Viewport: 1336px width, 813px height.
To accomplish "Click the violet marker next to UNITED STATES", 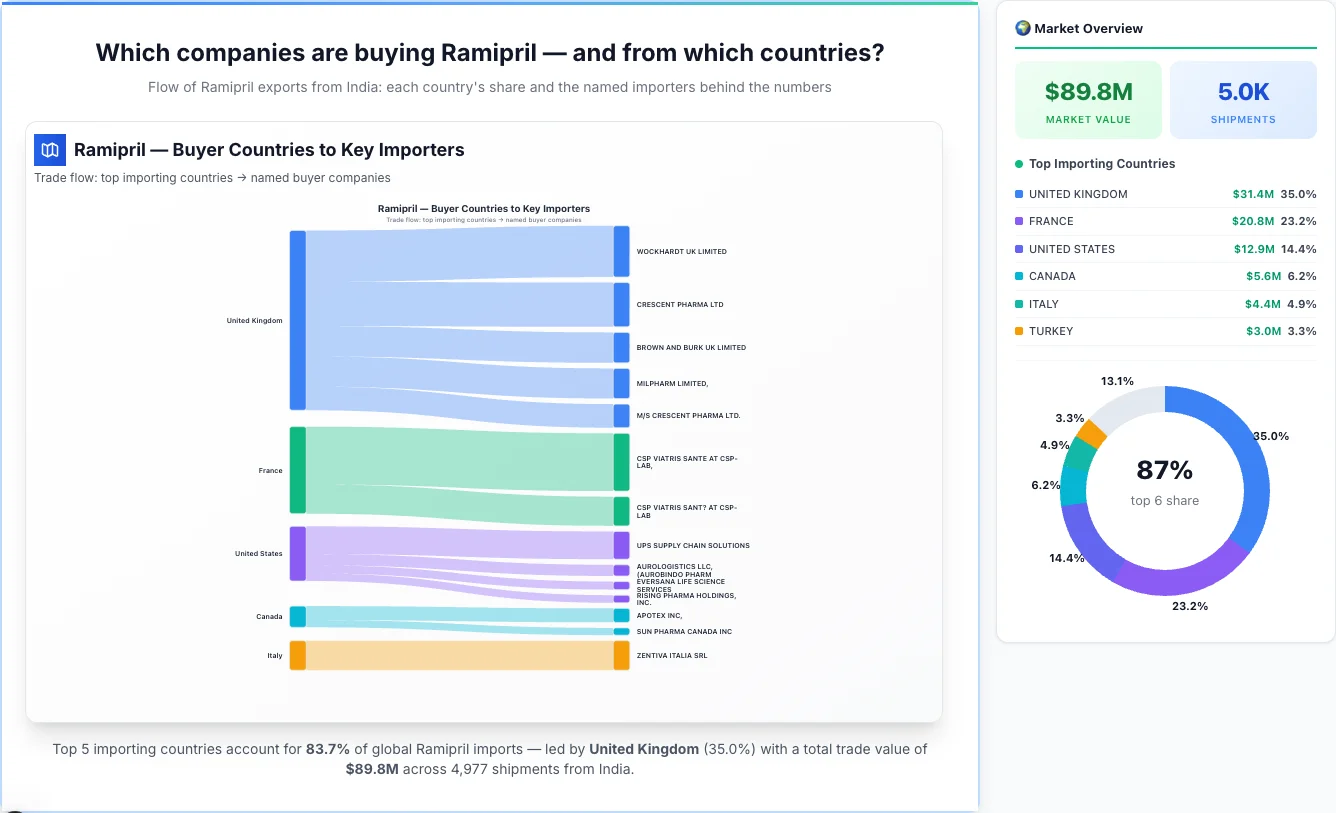I will tap(1017, 249).
